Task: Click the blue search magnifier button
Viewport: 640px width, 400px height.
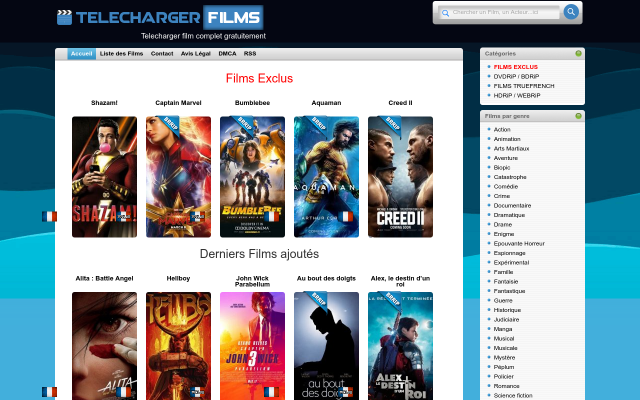Action: coord(571,12)
